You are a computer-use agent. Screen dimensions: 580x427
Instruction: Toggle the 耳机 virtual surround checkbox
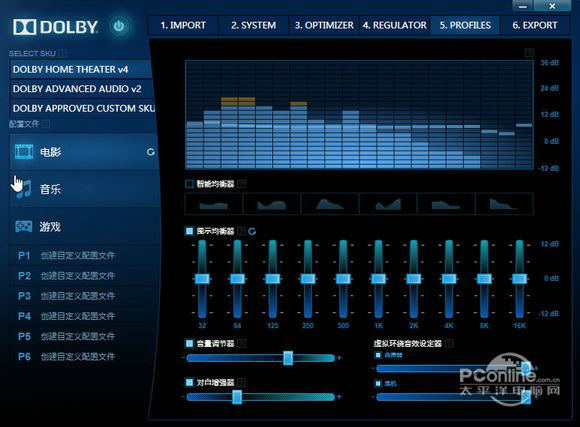pyautogui.click(x=378, y=383)
